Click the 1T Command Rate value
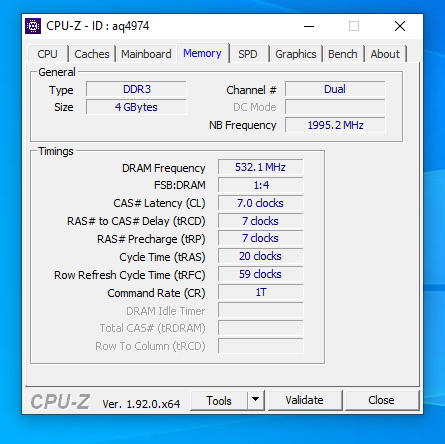Screen dimensions: 445x444 coord(261,292)
